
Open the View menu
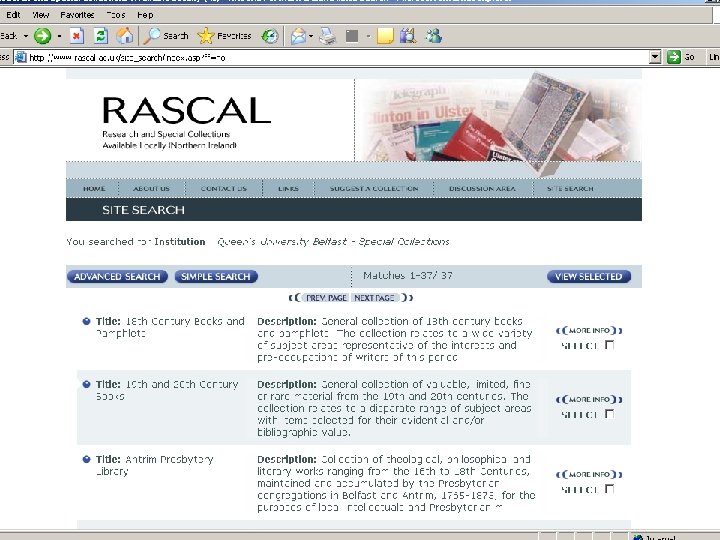pos(40,15)
